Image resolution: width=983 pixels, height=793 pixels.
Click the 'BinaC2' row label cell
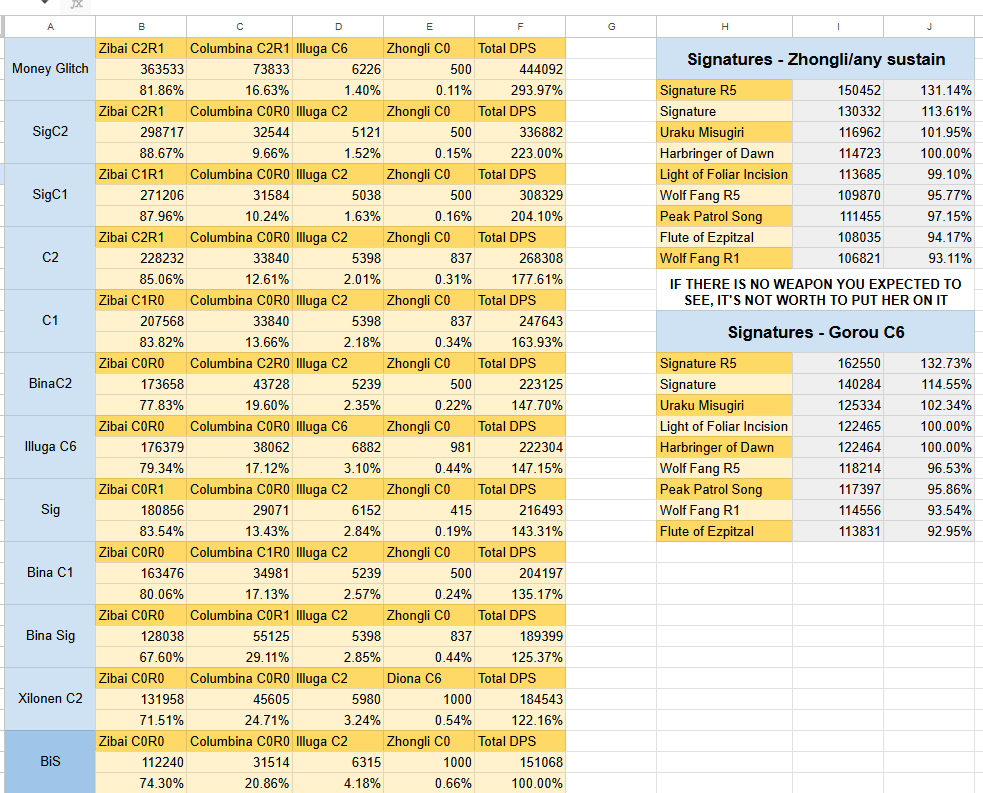click(x=50, y=384)
